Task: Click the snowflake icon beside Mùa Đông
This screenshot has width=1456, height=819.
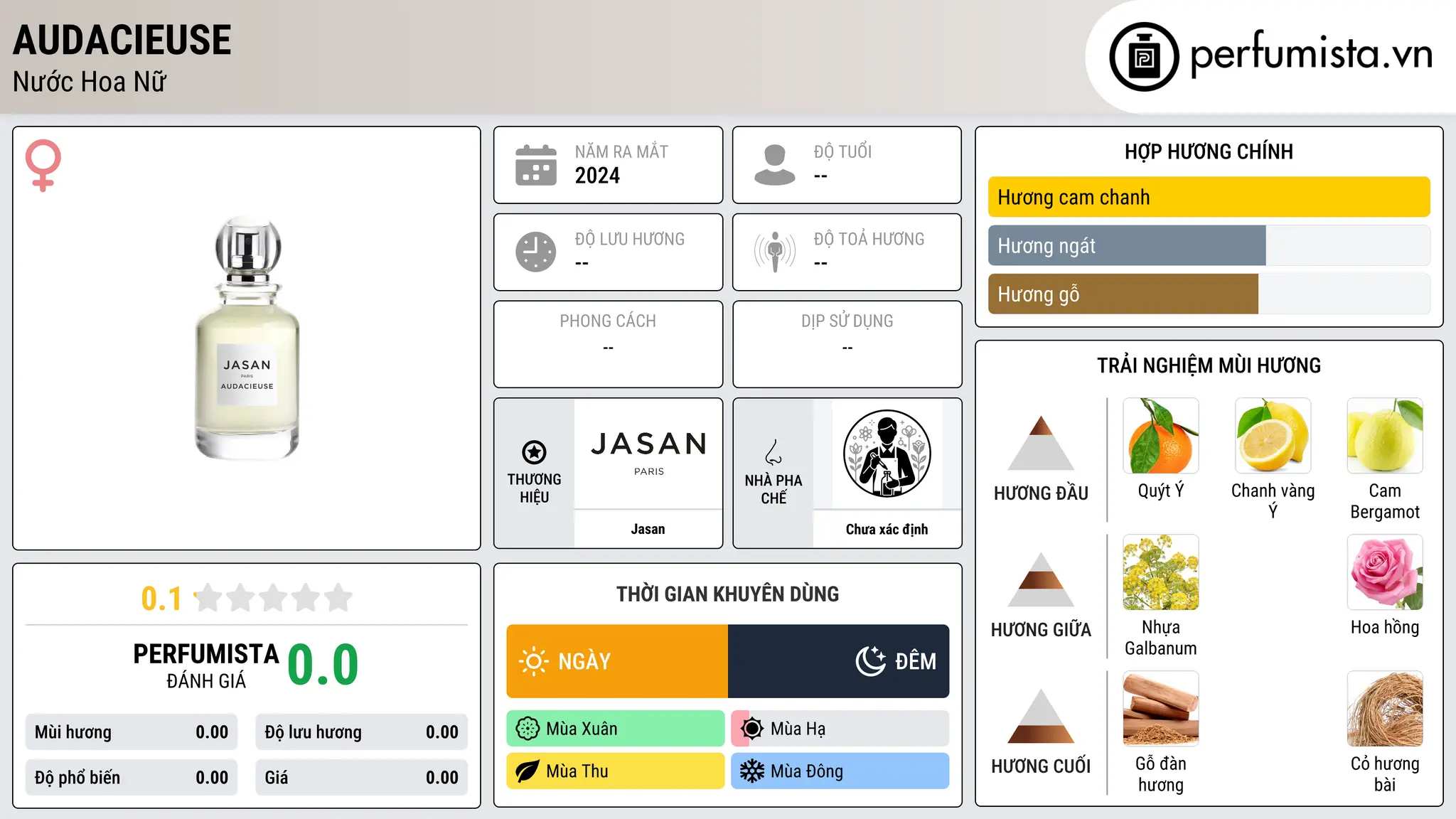Action: pyautogui.click(x=751, y=771)
